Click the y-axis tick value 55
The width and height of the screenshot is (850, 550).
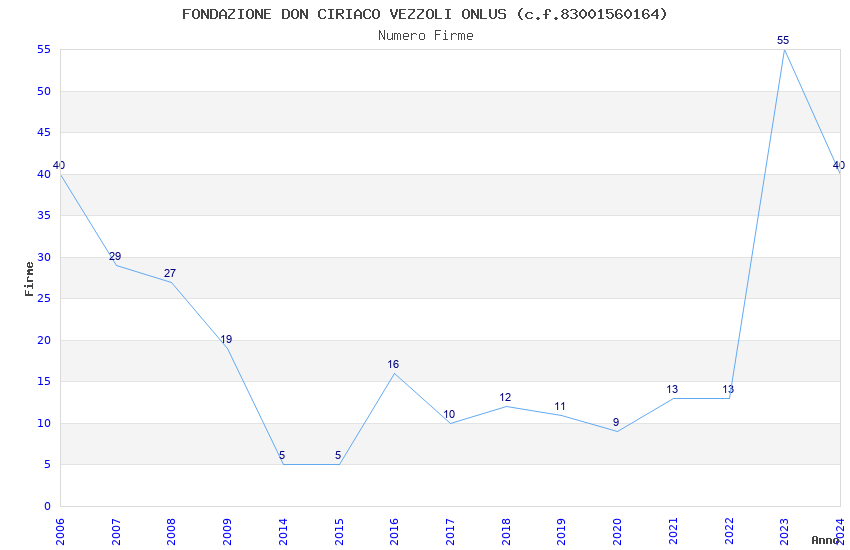click(x=44, y=49)
